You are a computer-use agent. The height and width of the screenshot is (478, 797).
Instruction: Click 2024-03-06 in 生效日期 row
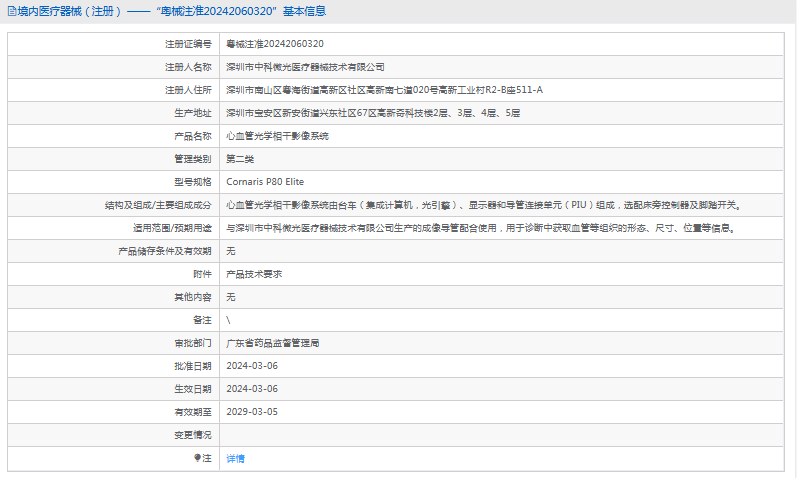[252, 389]
